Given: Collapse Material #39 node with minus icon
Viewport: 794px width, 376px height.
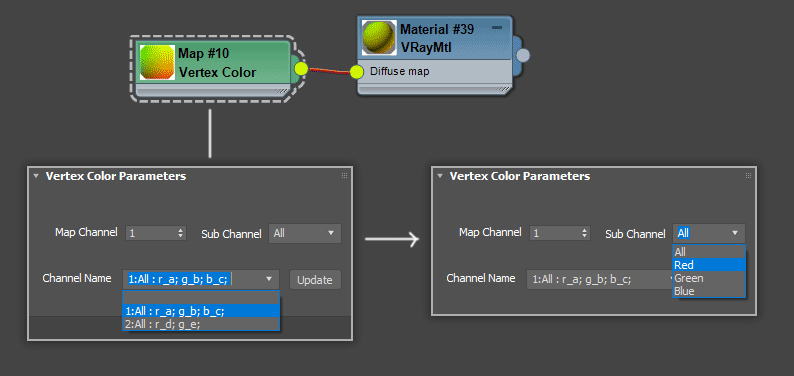Looking at the screenshot, I should [x=497, y=28].
